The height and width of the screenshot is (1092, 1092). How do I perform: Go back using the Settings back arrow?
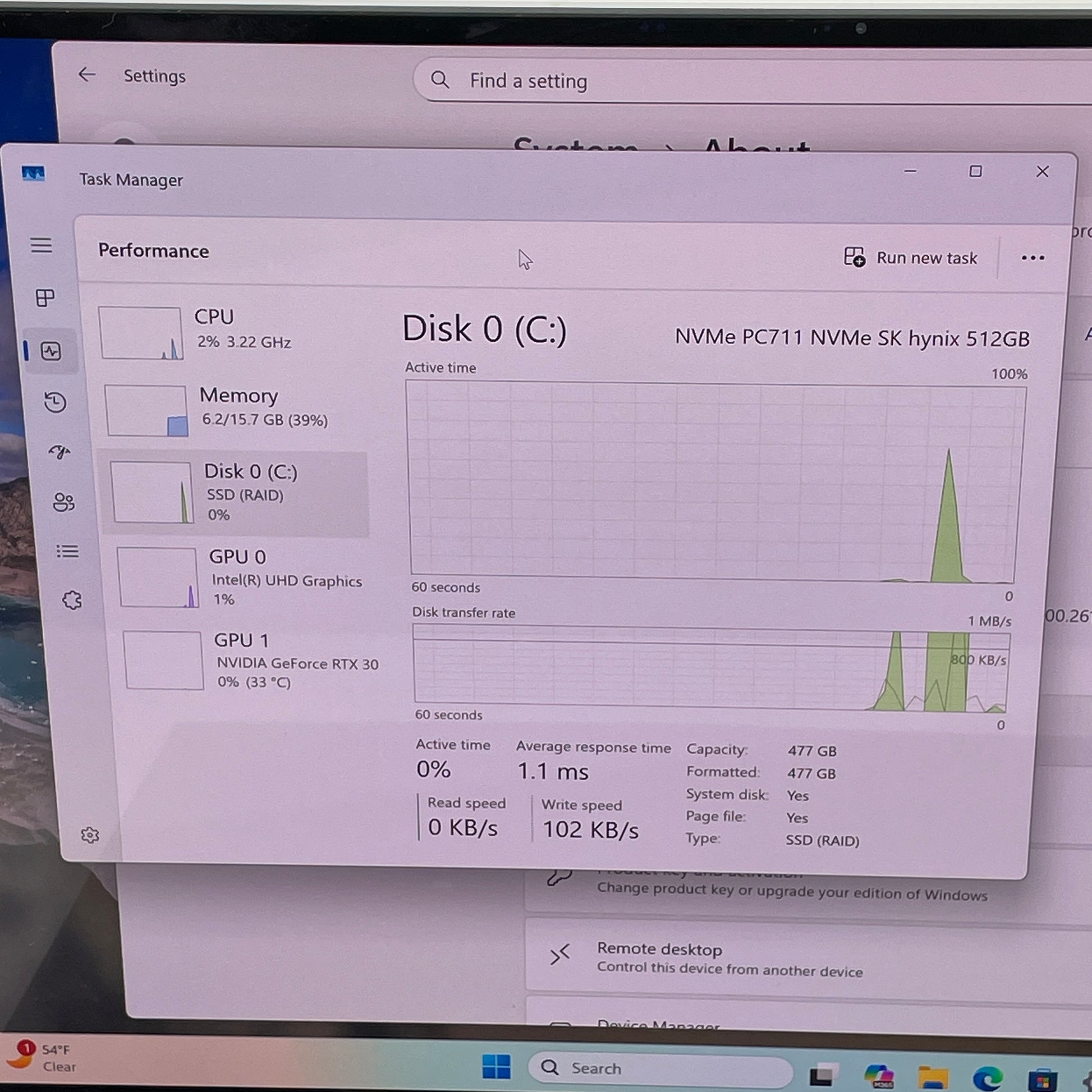[x=86, y=75]
